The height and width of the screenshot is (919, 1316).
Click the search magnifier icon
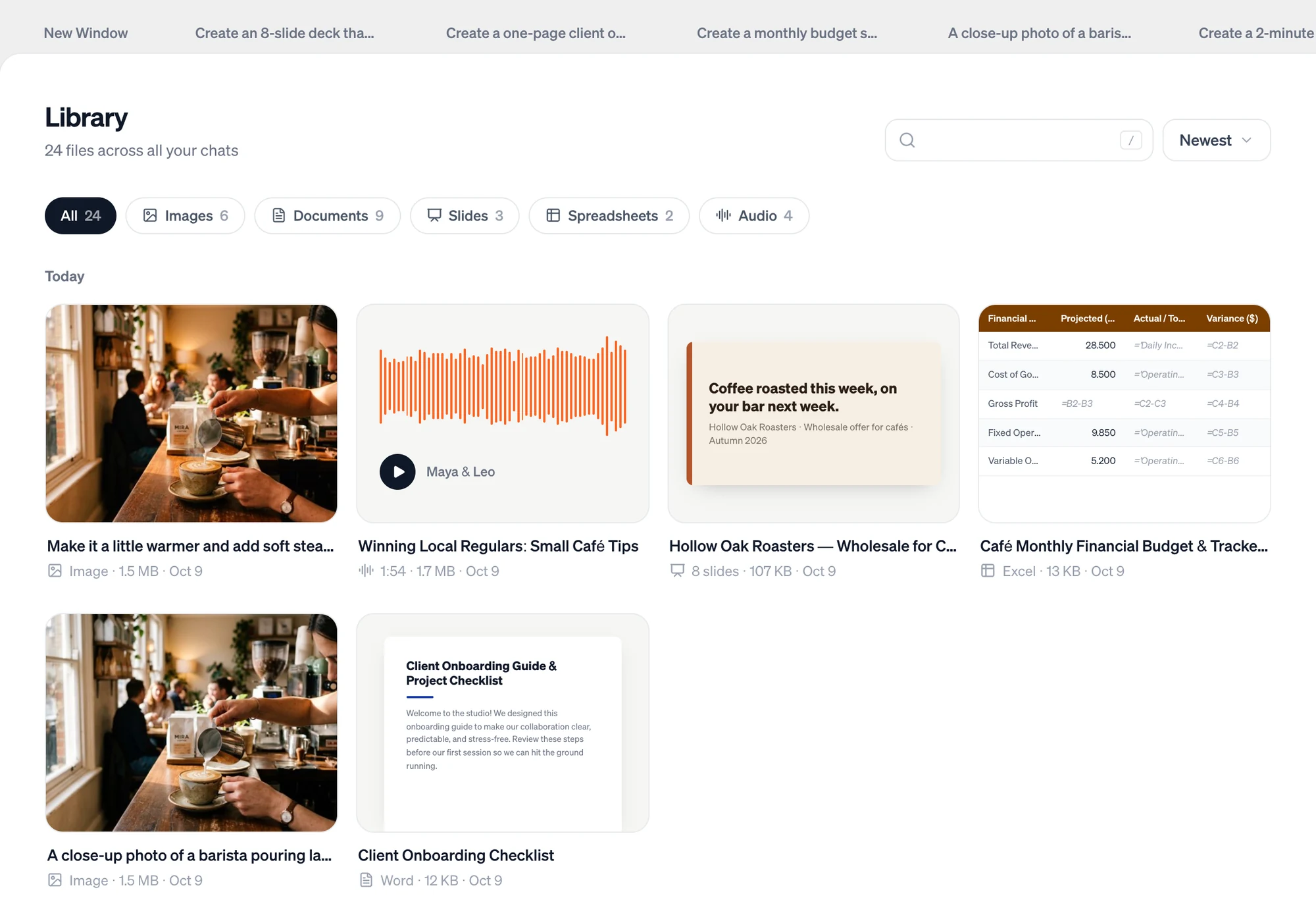click(907, 140)
